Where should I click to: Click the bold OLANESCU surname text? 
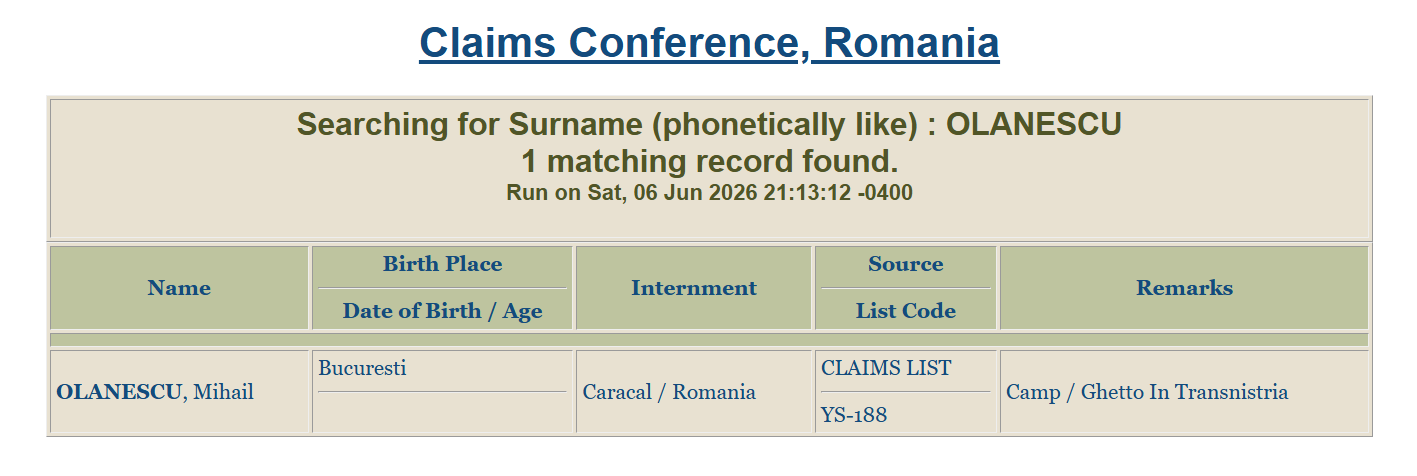(120, 392)
